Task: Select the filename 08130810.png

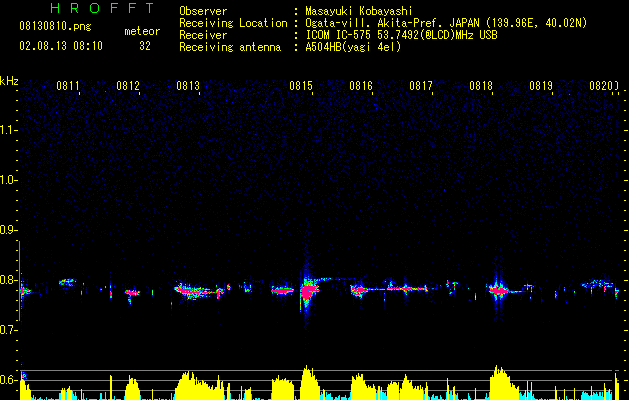Action: point(55,27)
